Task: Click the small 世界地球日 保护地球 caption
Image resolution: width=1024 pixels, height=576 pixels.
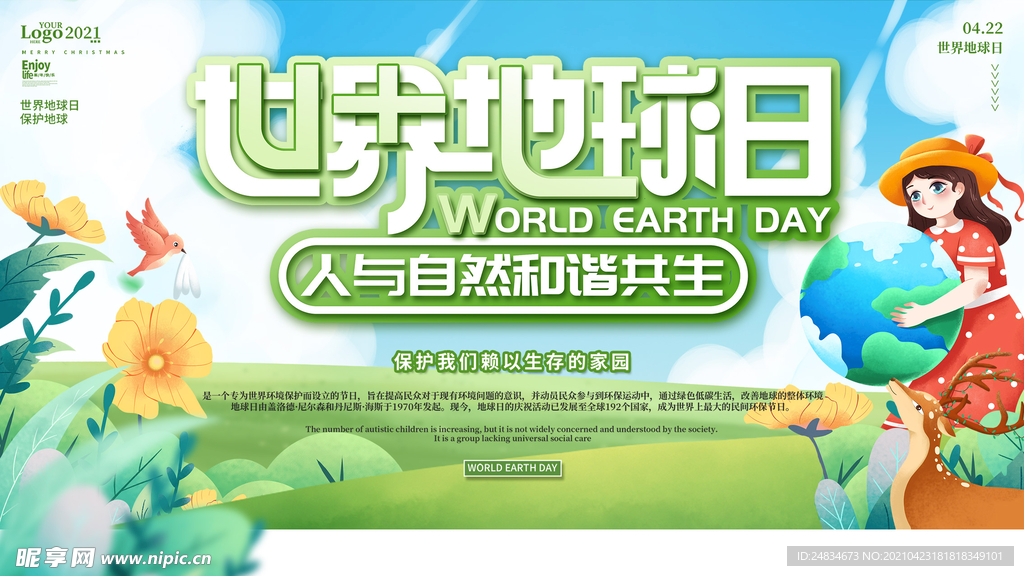Action: coord(50,112)
